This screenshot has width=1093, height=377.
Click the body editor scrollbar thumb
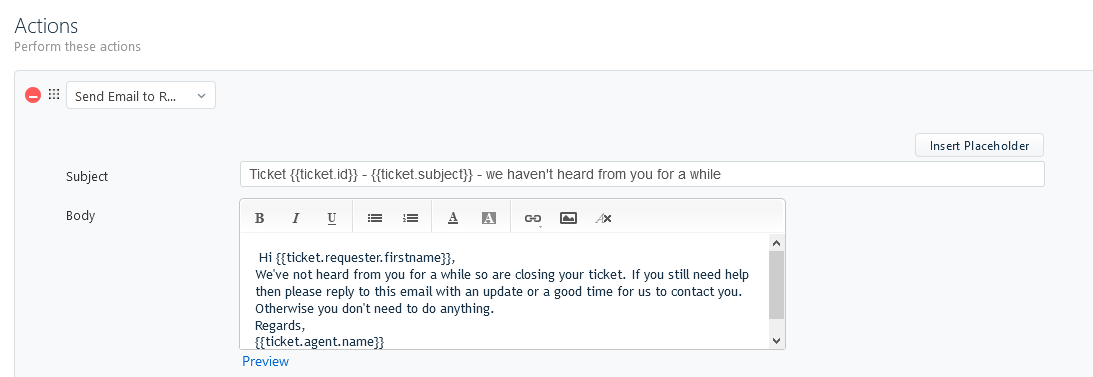[x=777, y=285]
